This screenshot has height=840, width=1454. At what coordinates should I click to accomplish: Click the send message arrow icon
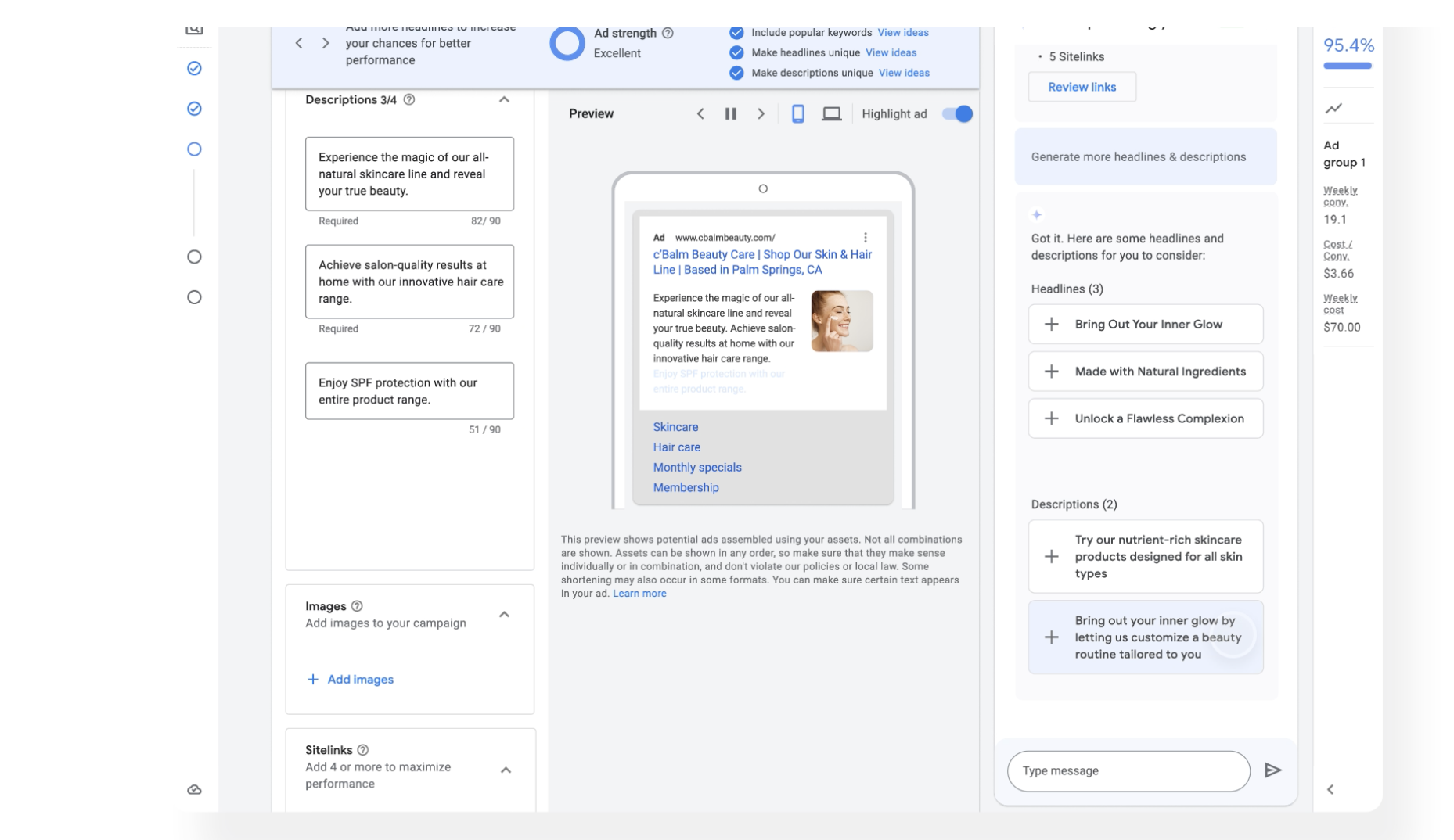[1272, 770]
